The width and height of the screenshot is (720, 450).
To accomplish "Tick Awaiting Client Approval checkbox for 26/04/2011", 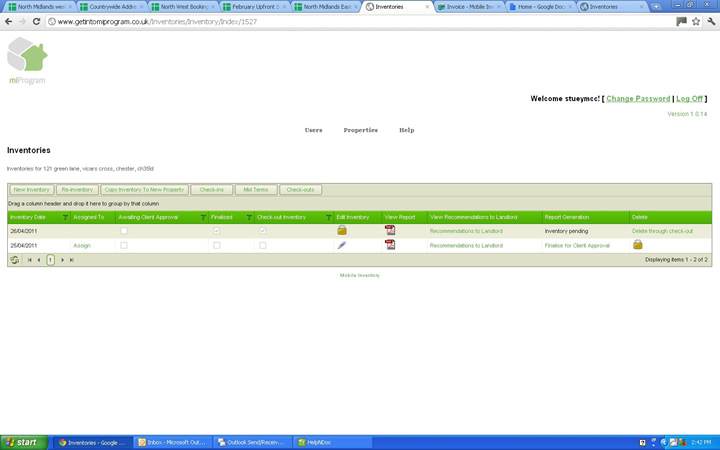I will (x=124, y=231).
